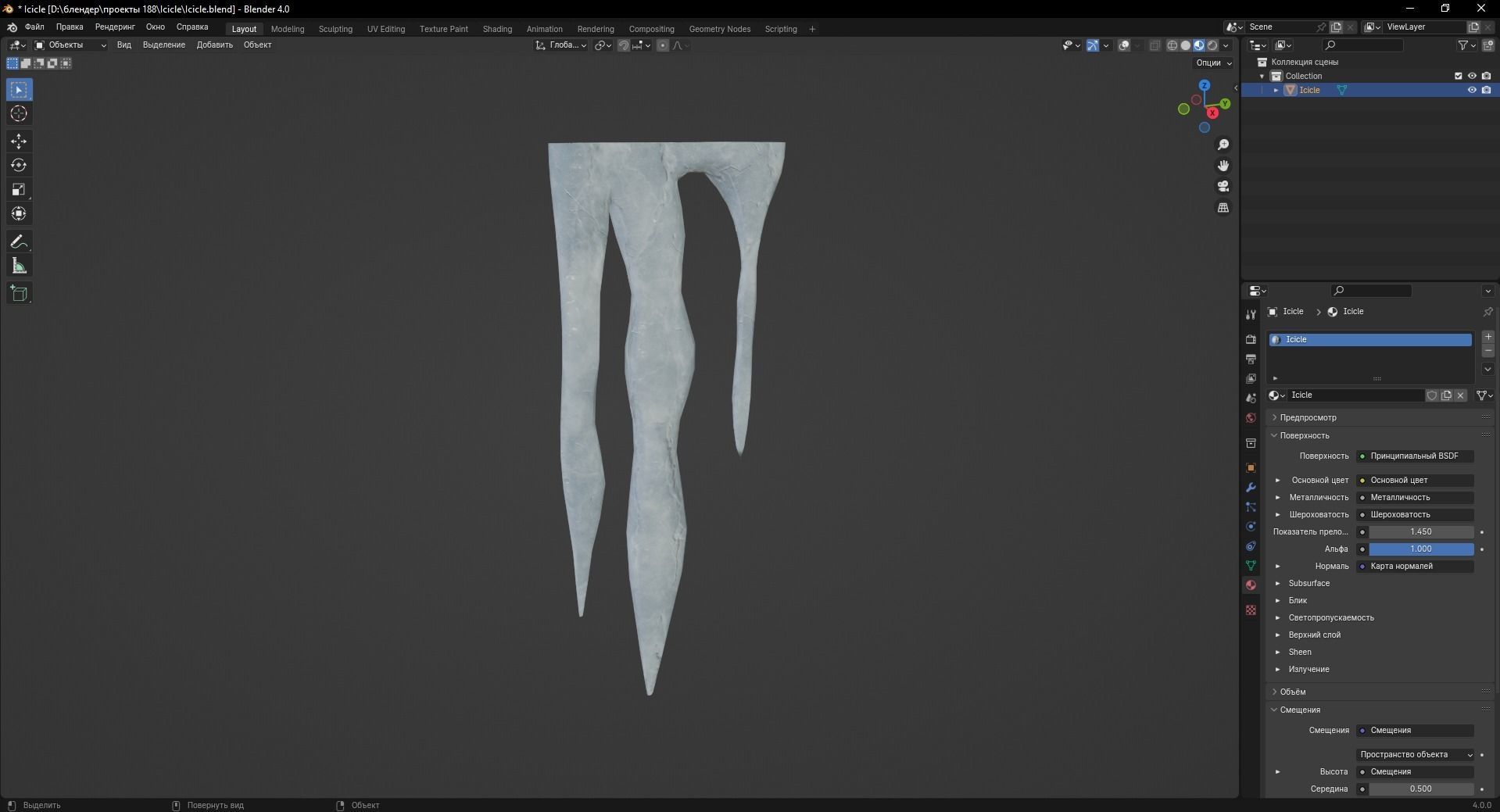1500x812 pixels.
Task: Remove material slot with minus button
Action: click(x=1488, y=351)
